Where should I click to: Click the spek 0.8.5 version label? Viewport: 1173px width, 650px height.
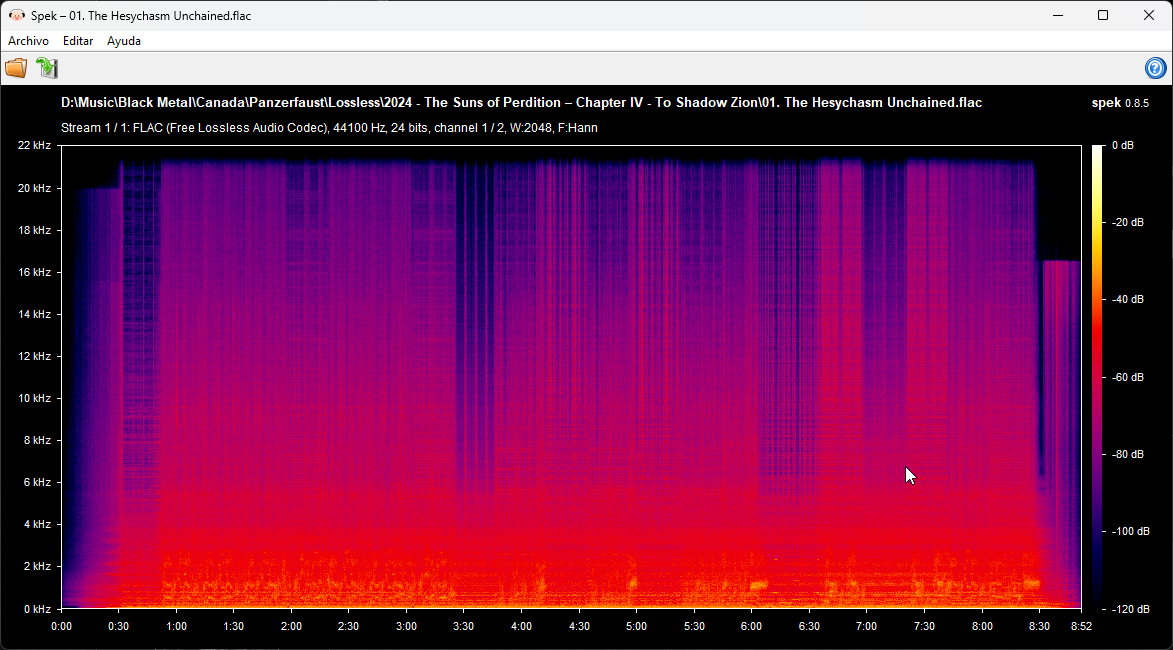pos(1120,102)
